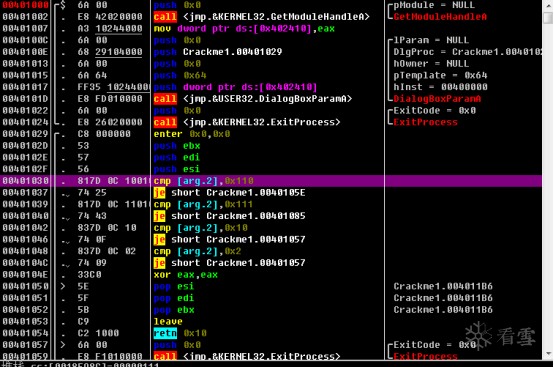Select address cell 0040100E
This screenshot has width=554, height=367.
click(25, 52)
